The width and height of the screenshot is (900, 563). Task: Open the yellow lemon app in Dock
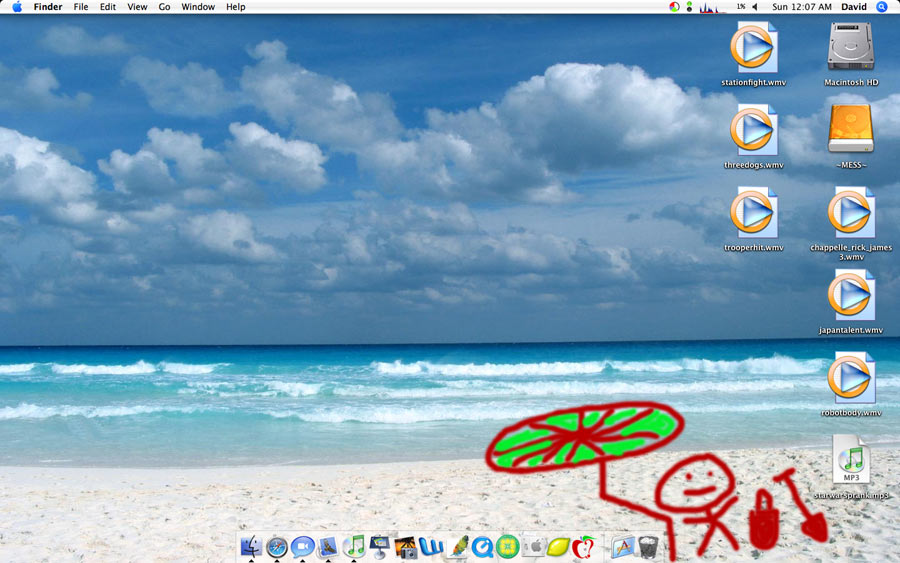tap(558, 547)
